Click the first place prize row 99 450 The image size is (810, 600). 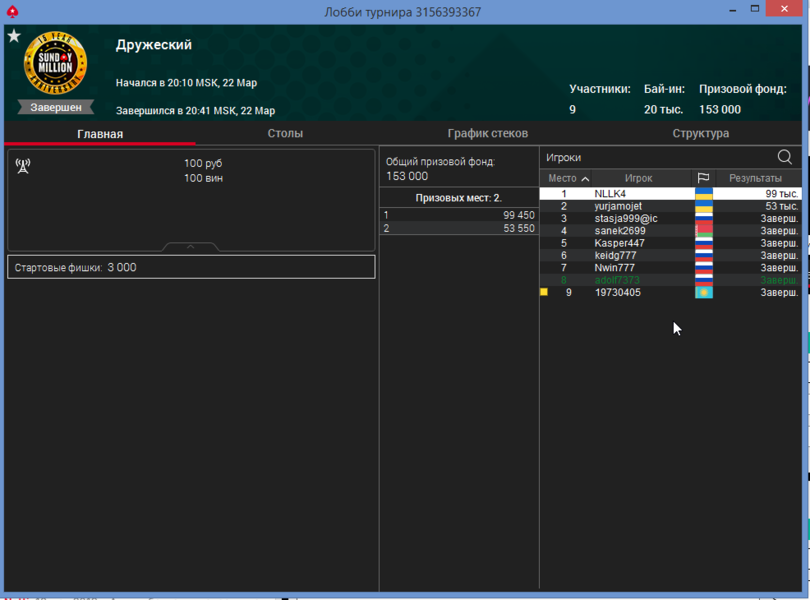(x=459, y=215)
